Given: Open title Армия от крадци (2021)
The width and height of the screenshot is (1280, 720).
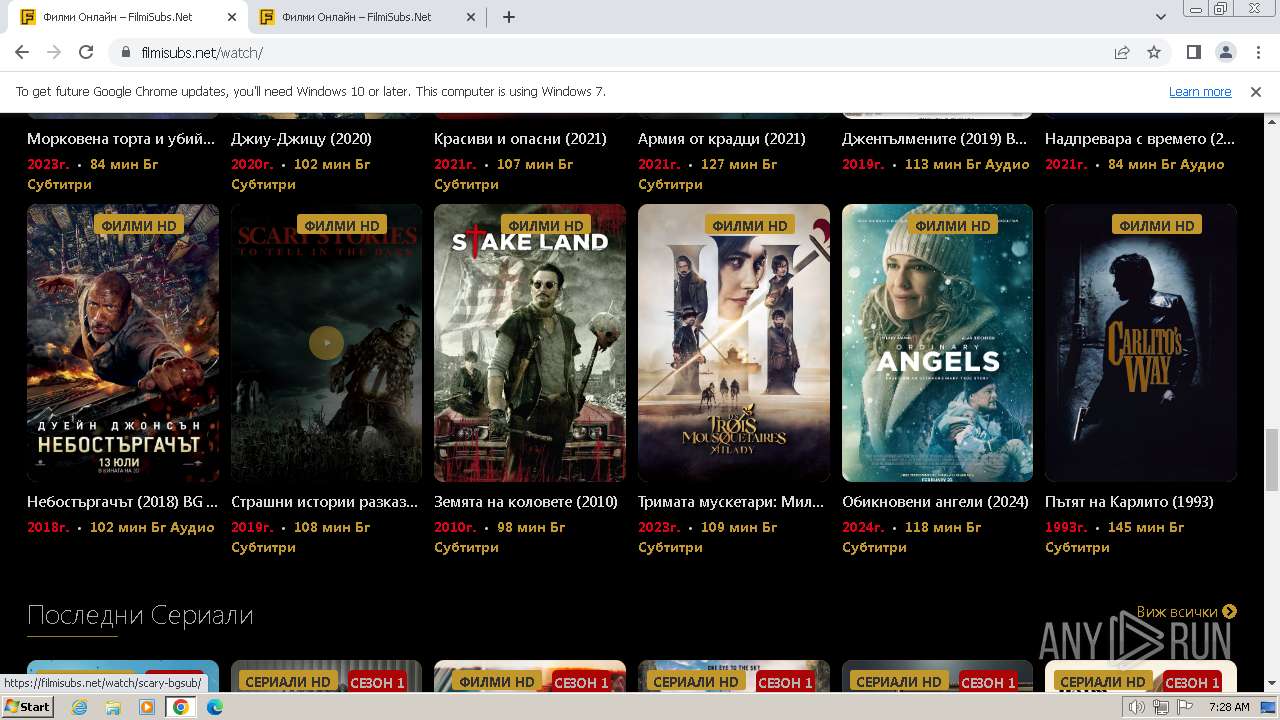Looking at the screenshot, I should click(722, 139).
